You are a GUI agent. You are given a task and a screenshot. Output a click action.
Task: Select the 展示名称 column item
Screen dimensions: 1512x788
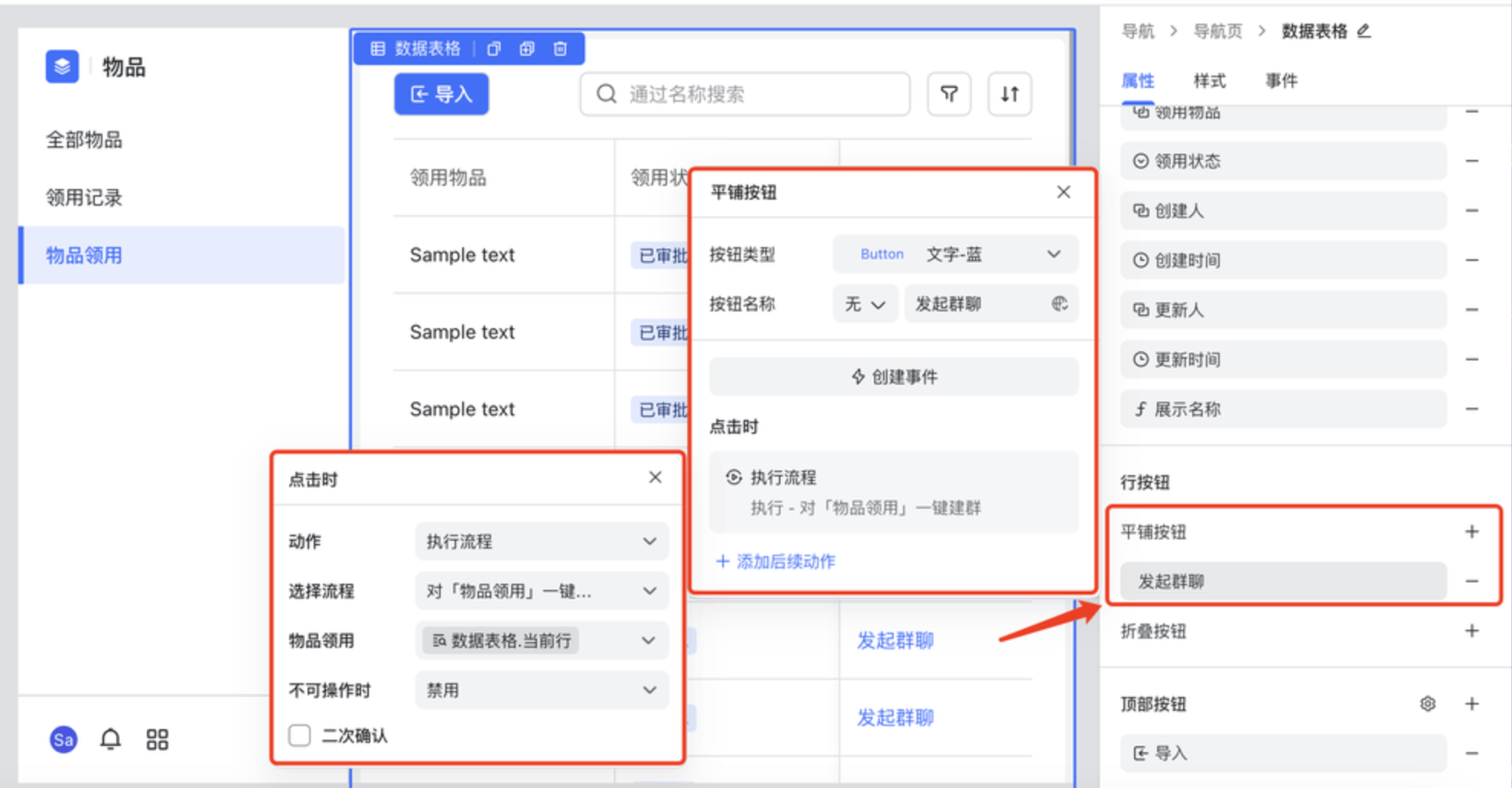tap(1283, 409)
